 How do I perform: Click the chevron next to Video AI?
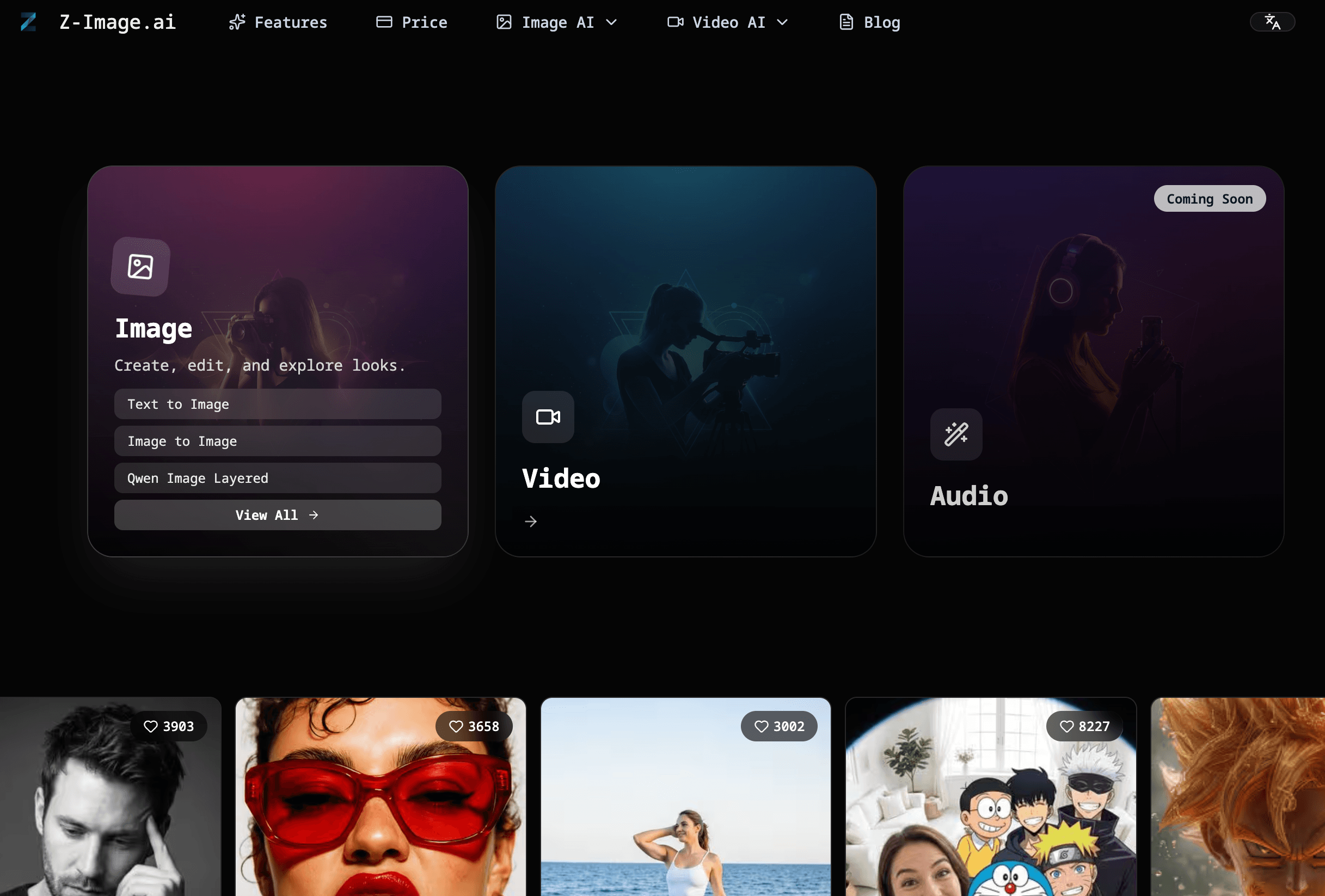click(782, 22)
